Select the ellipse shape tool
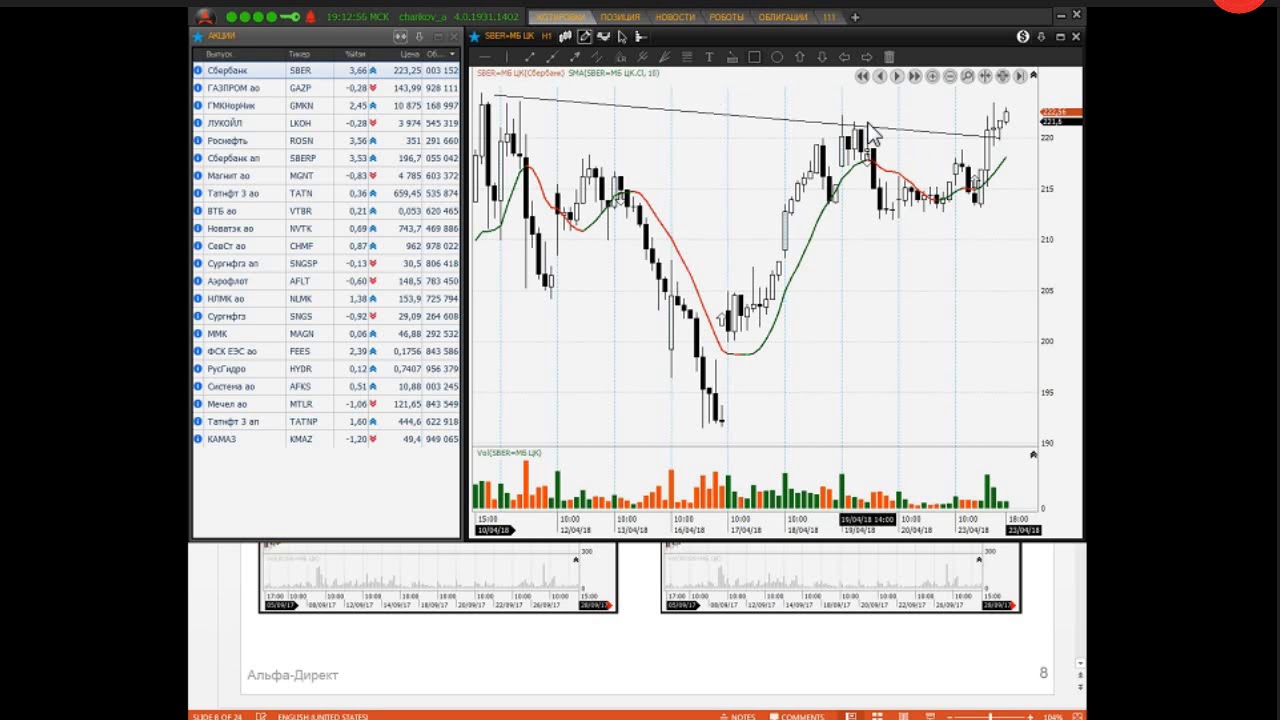 coord(777,57)
